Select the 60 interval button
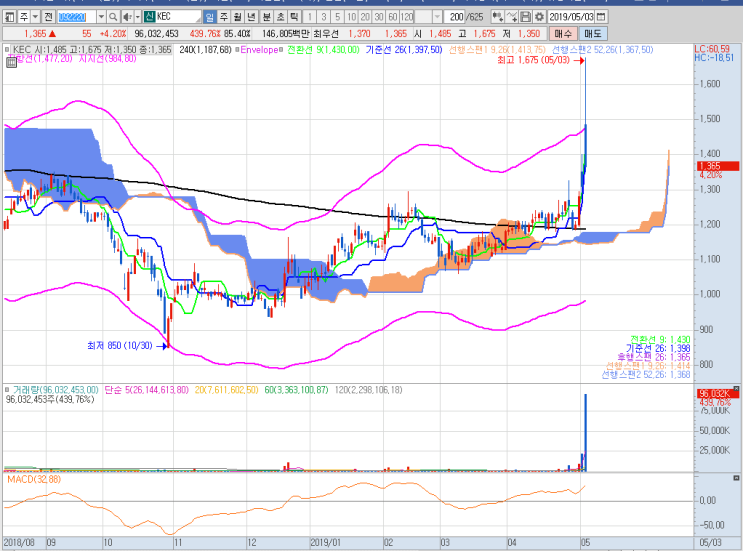 [393, 17]
